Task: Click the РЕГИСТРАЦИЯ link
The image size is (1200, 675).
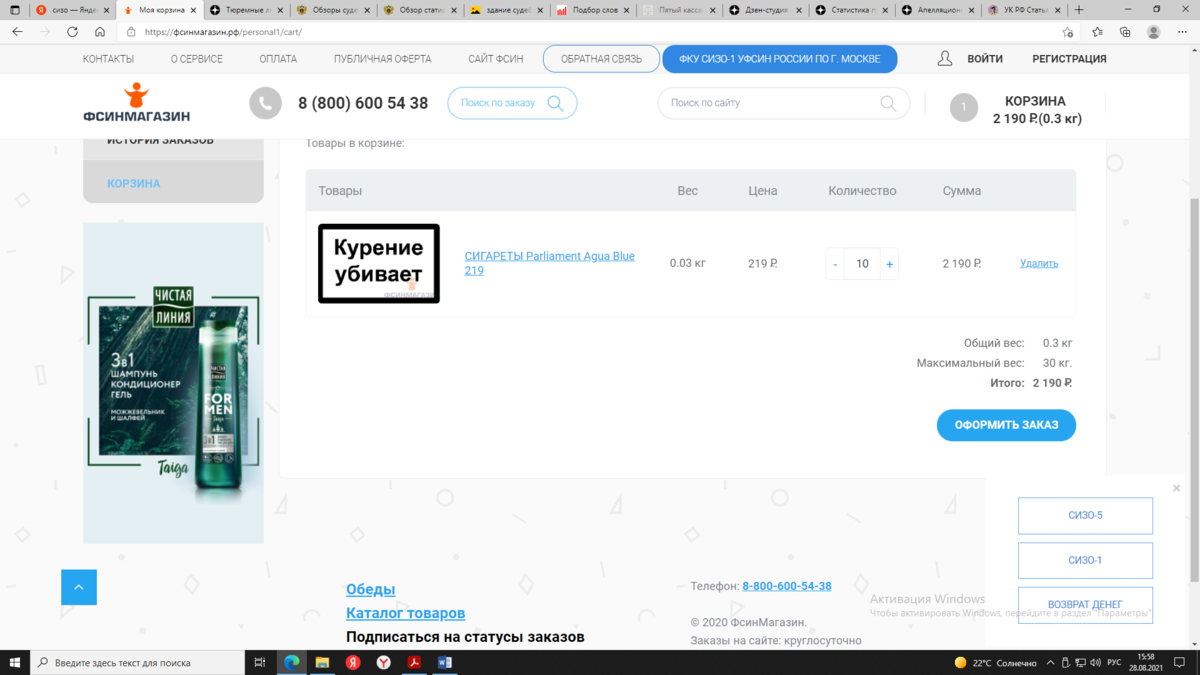Action: [1069, 59]
